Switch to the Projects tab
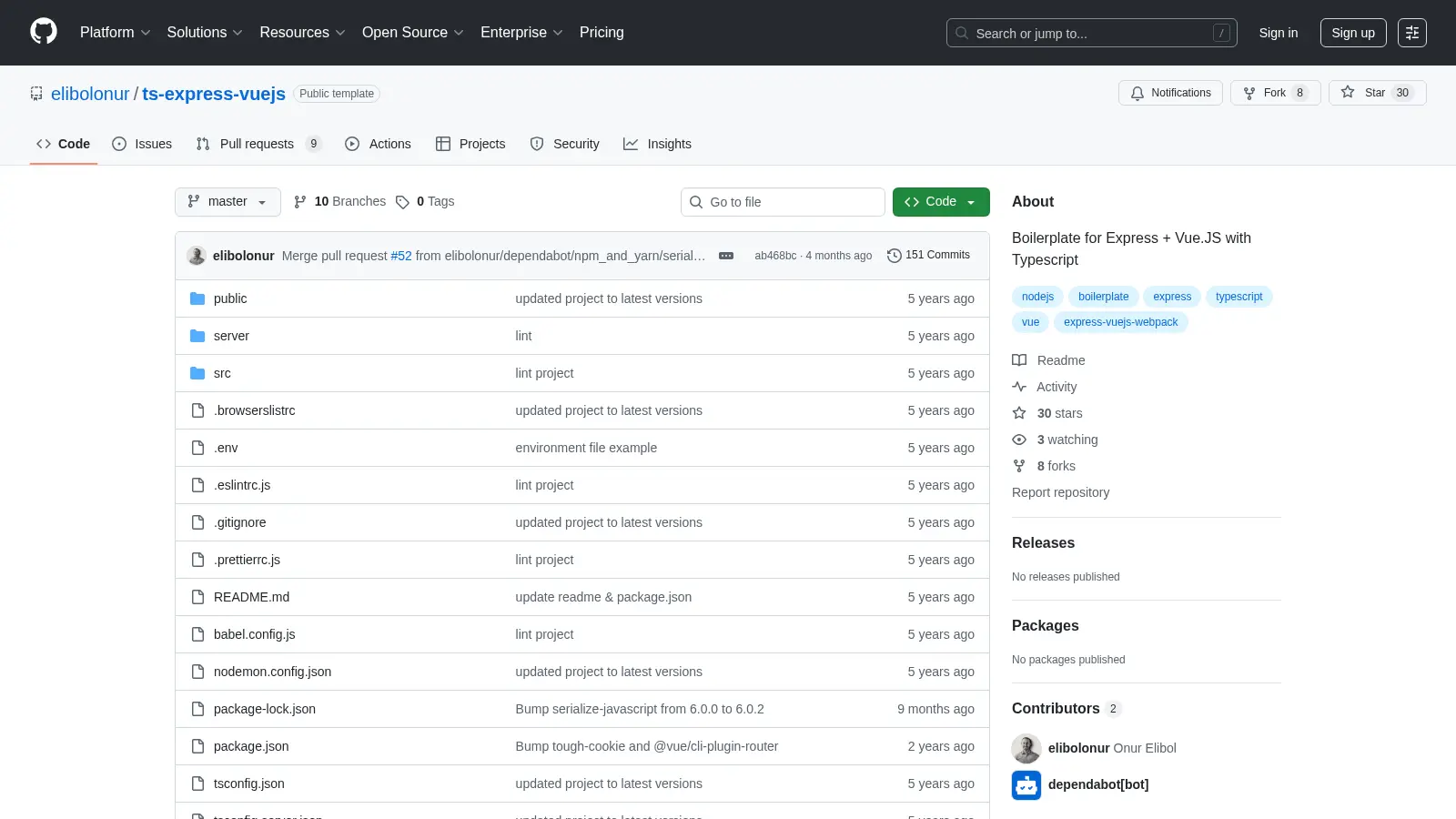The image size is (1456, 819). coord(470,144)
